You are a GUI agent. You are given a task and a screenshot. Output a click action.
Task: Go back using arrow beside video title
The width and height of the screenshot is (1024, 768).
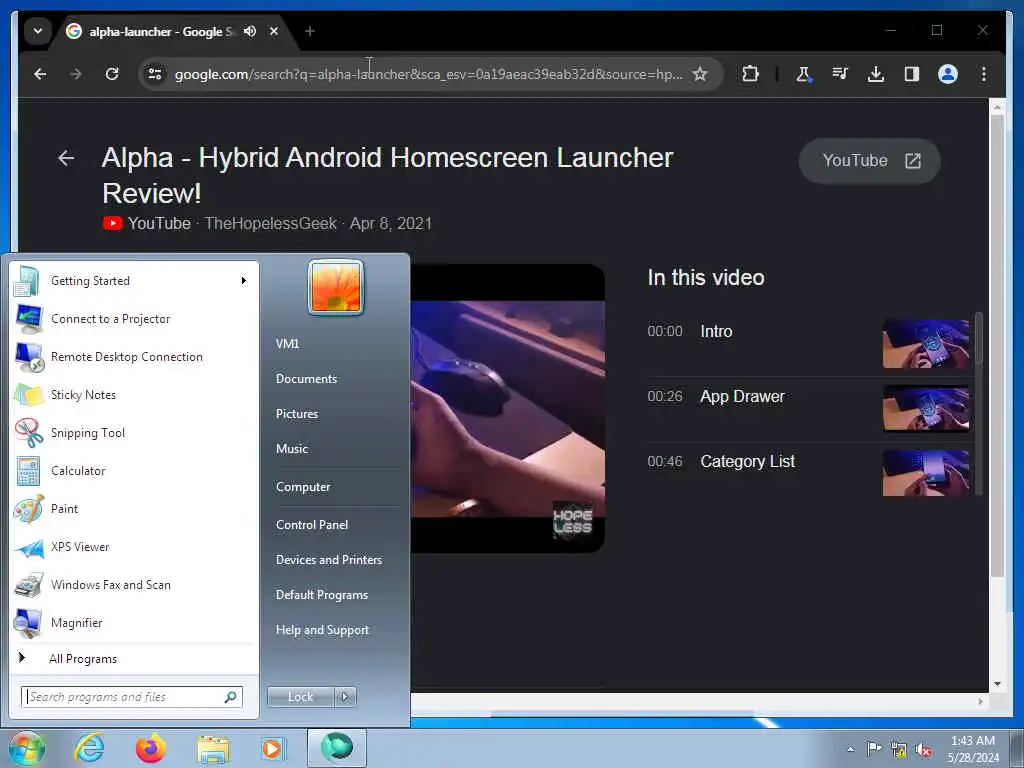click(66, 158)
